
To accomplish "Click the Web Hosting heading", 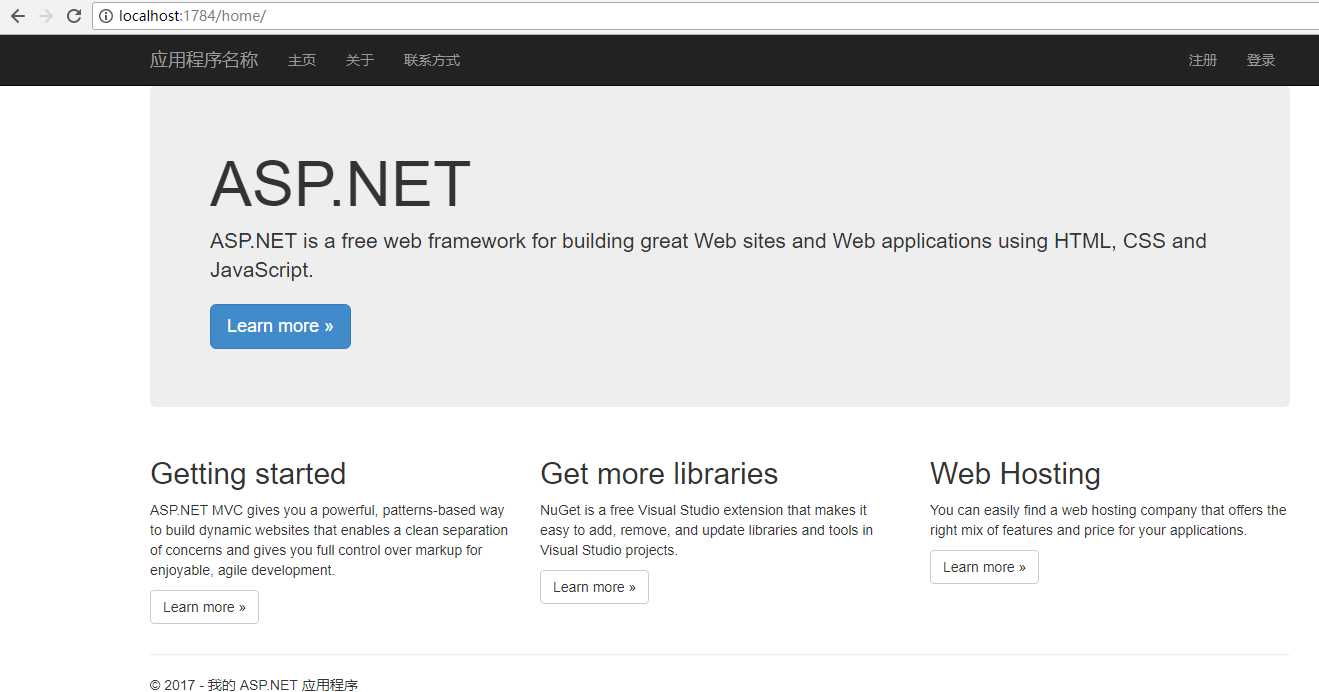I will pos(1015,474).
